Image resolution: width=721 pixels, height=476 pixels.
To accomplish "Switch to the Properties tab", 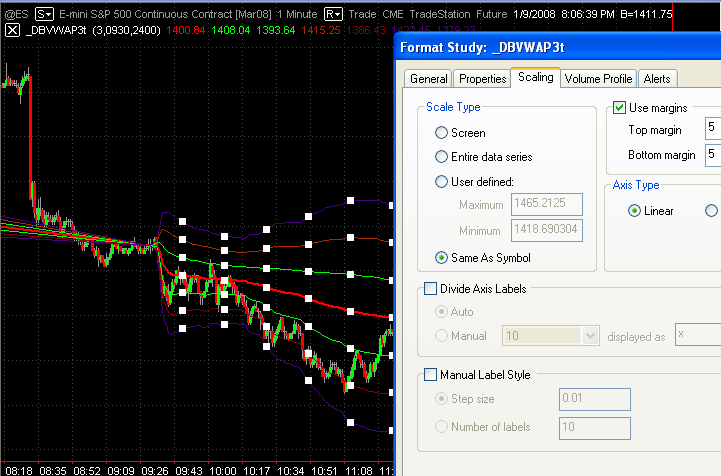I will pyautogui.click(x=482, y=79).
